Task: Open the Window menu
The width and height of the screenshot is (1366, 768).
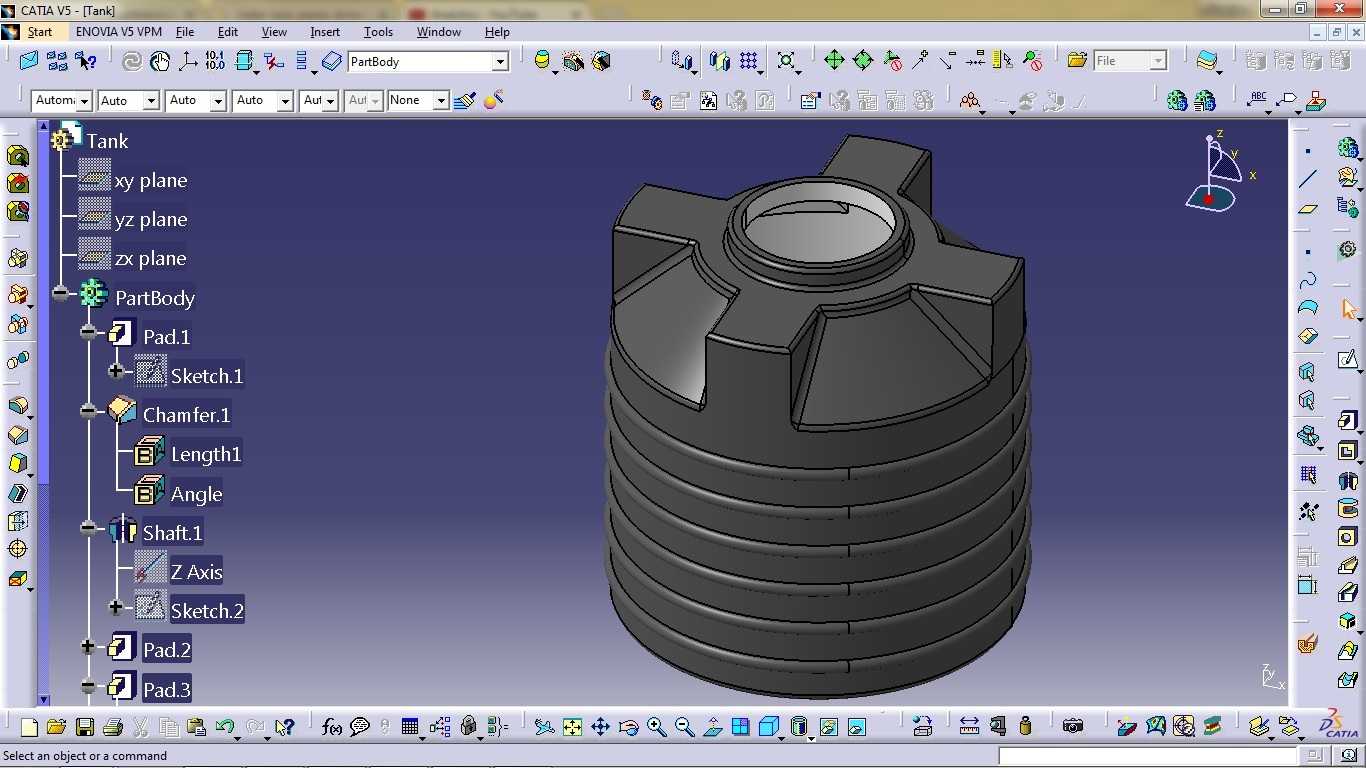Action: click(439, 32)
